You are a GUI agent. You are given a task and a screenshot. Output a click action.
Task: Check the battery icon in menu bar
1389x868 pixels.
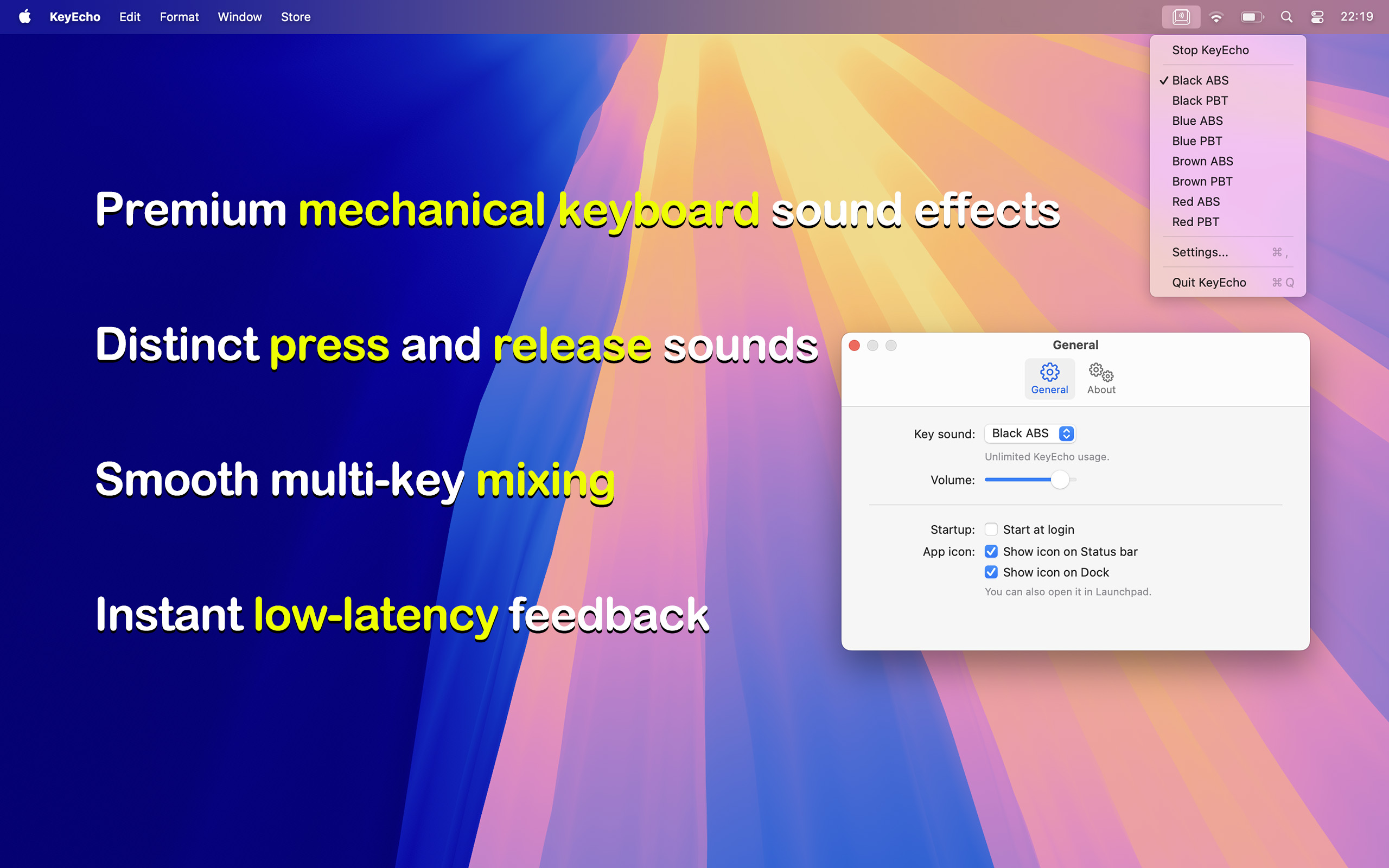click(x=1252, y=17)
